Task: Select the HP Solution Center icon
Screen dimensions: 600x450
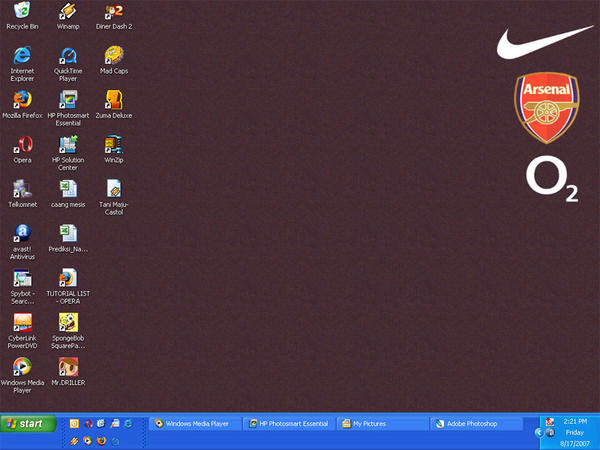Action: 68,153
